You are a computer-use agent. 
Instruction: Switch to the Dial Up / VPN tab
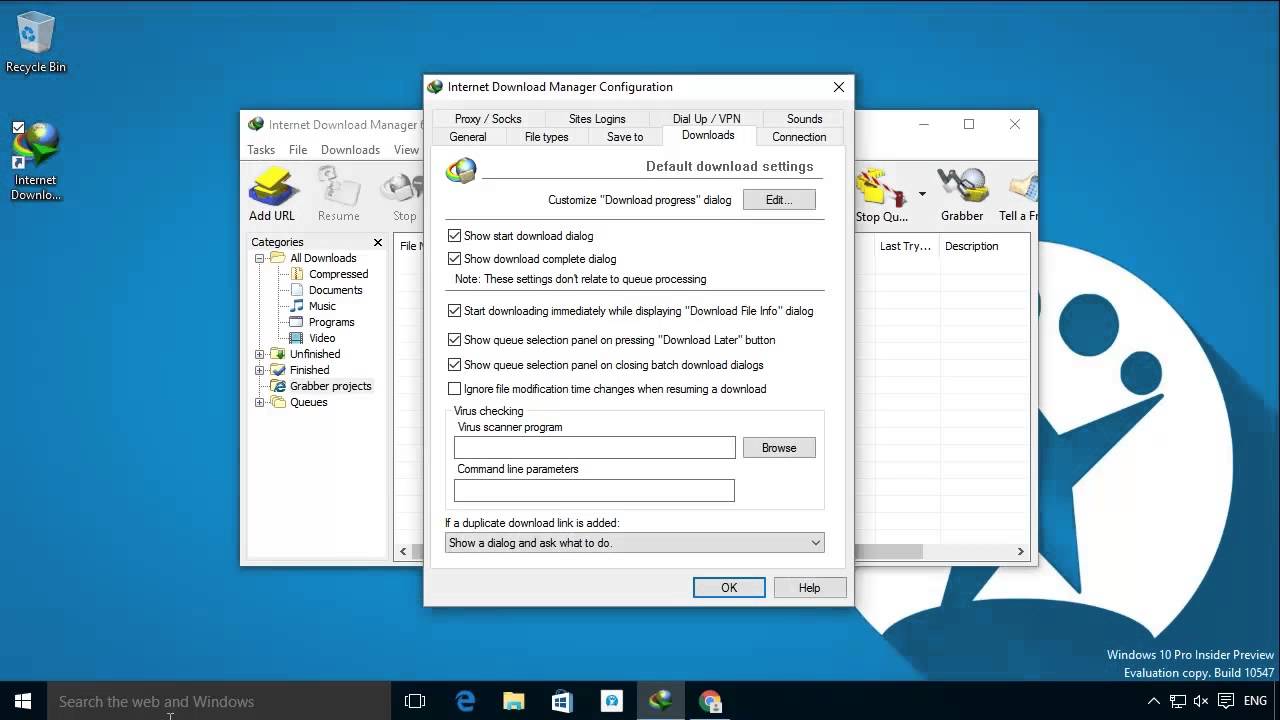706,119
